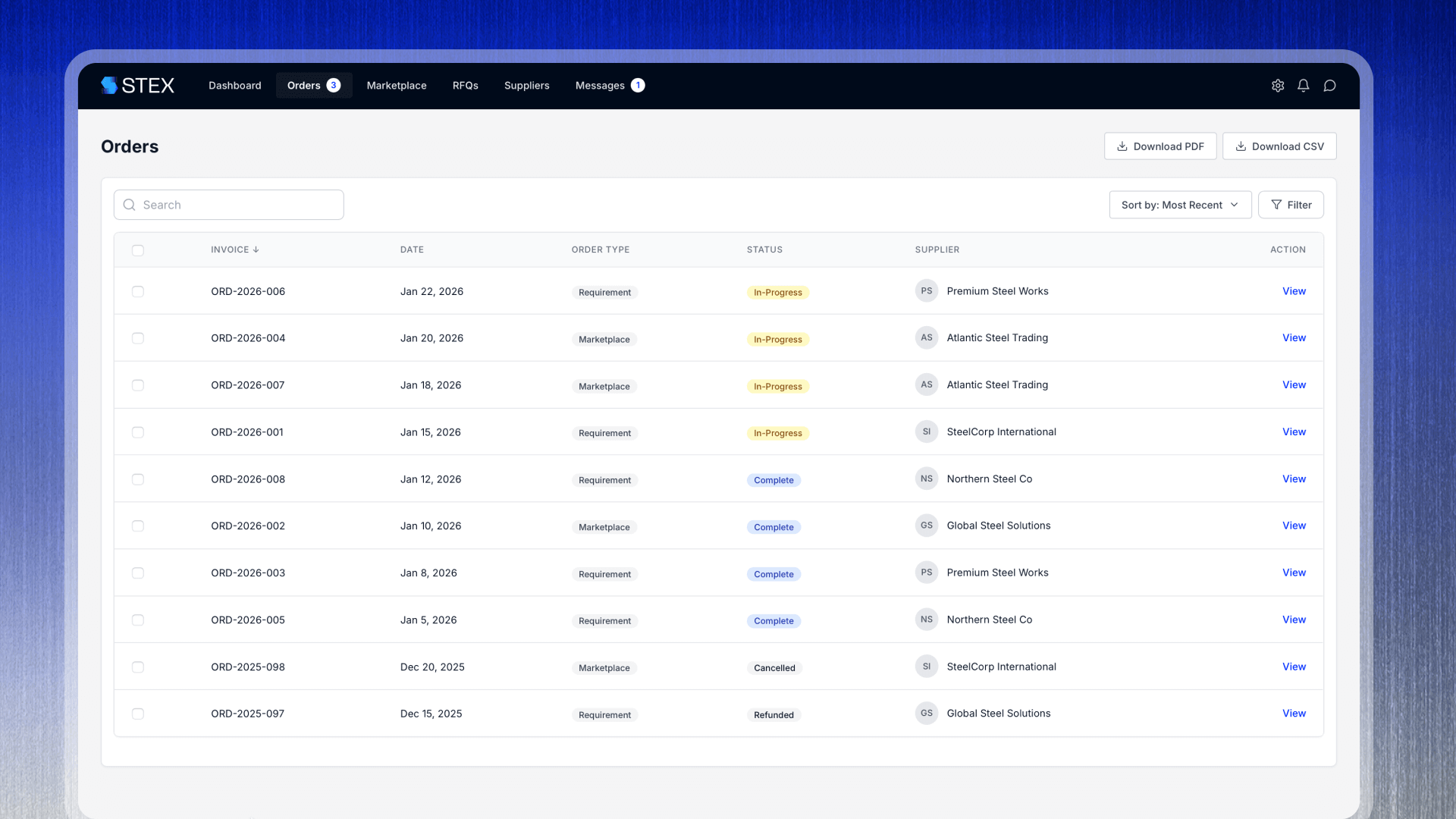Viewport: 1456px width, 819px height.
Task: Click the GS avatar for ORD-2025-097
Action: tap(927, 713)
